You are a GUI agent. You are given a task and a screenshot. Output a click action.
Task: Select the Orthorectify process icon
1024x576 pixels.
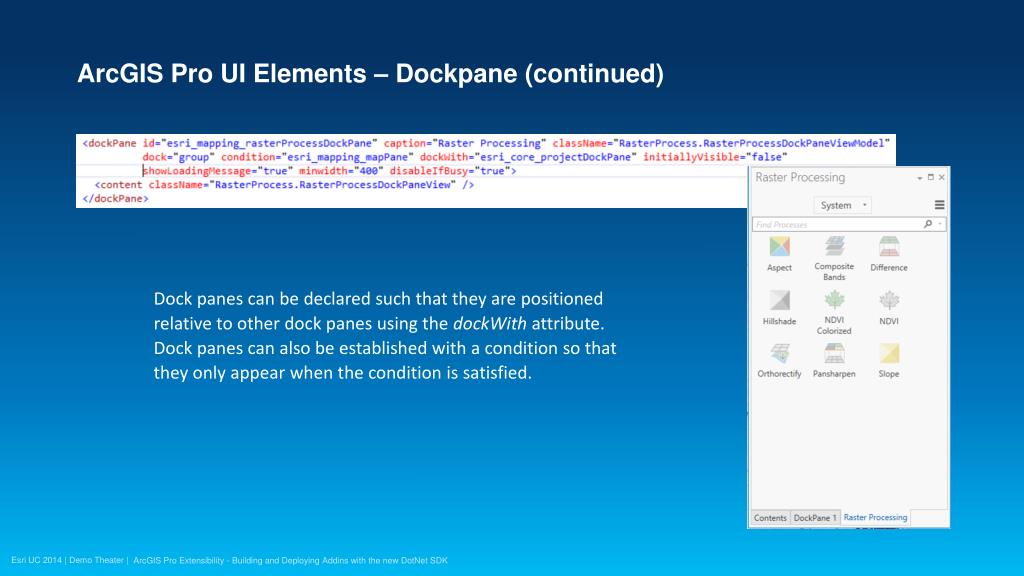click(x=779, y=353)
